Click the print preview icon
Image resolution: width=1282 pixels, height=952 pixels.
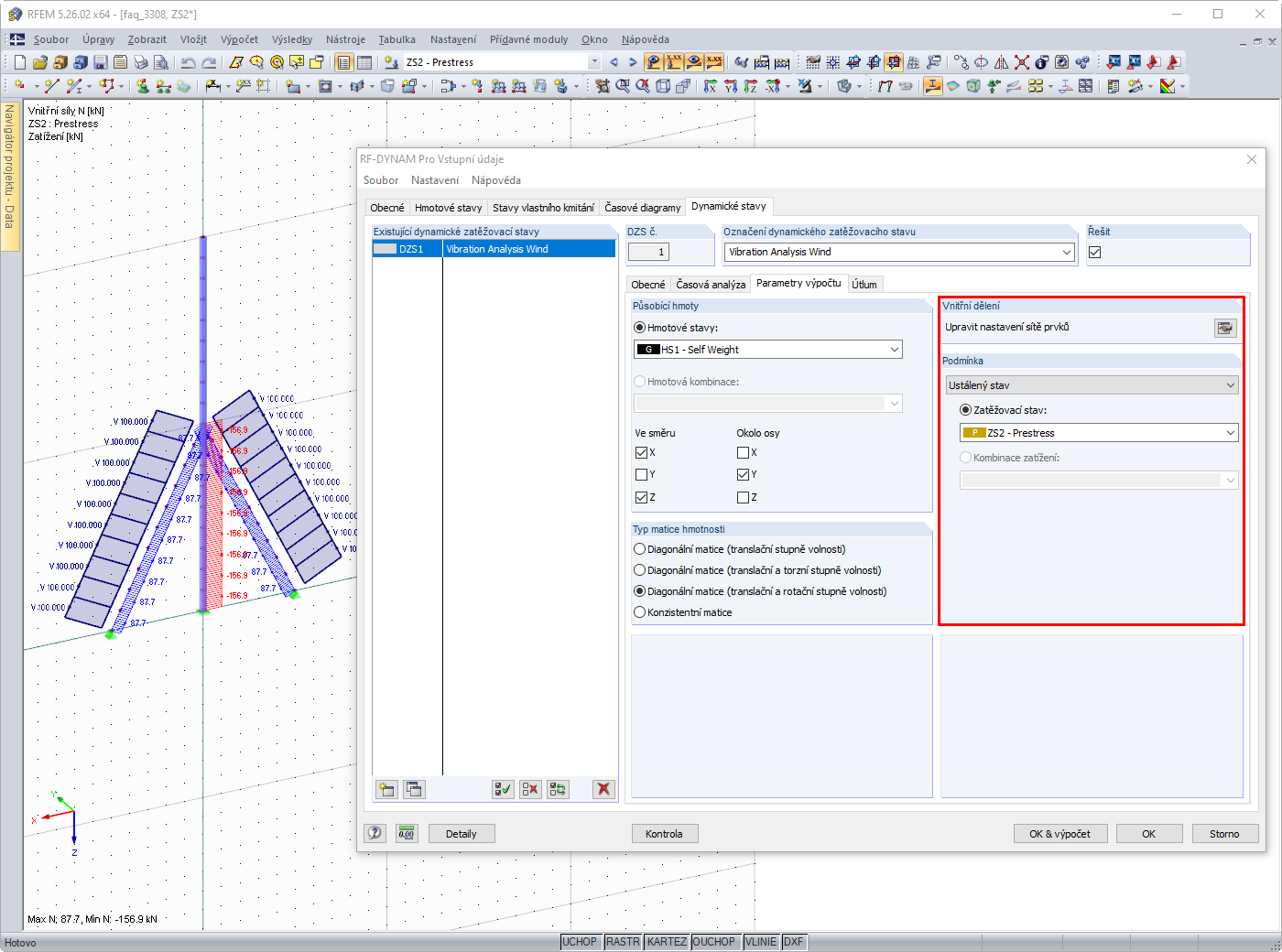pyautogui.click(x=160, y=62)
